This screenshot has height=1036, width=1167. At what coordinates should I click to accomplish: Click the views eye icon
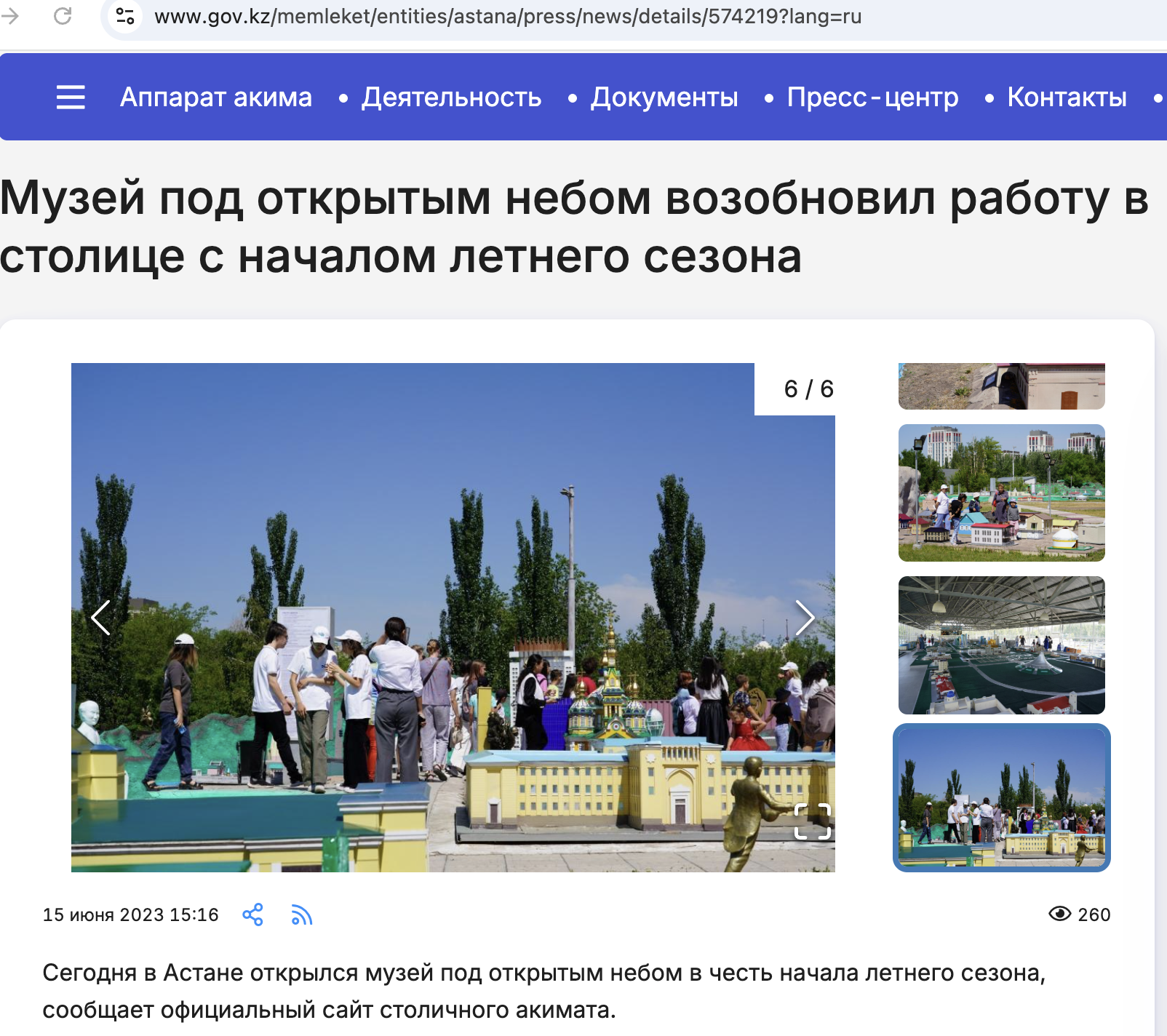coord(1059,914)
